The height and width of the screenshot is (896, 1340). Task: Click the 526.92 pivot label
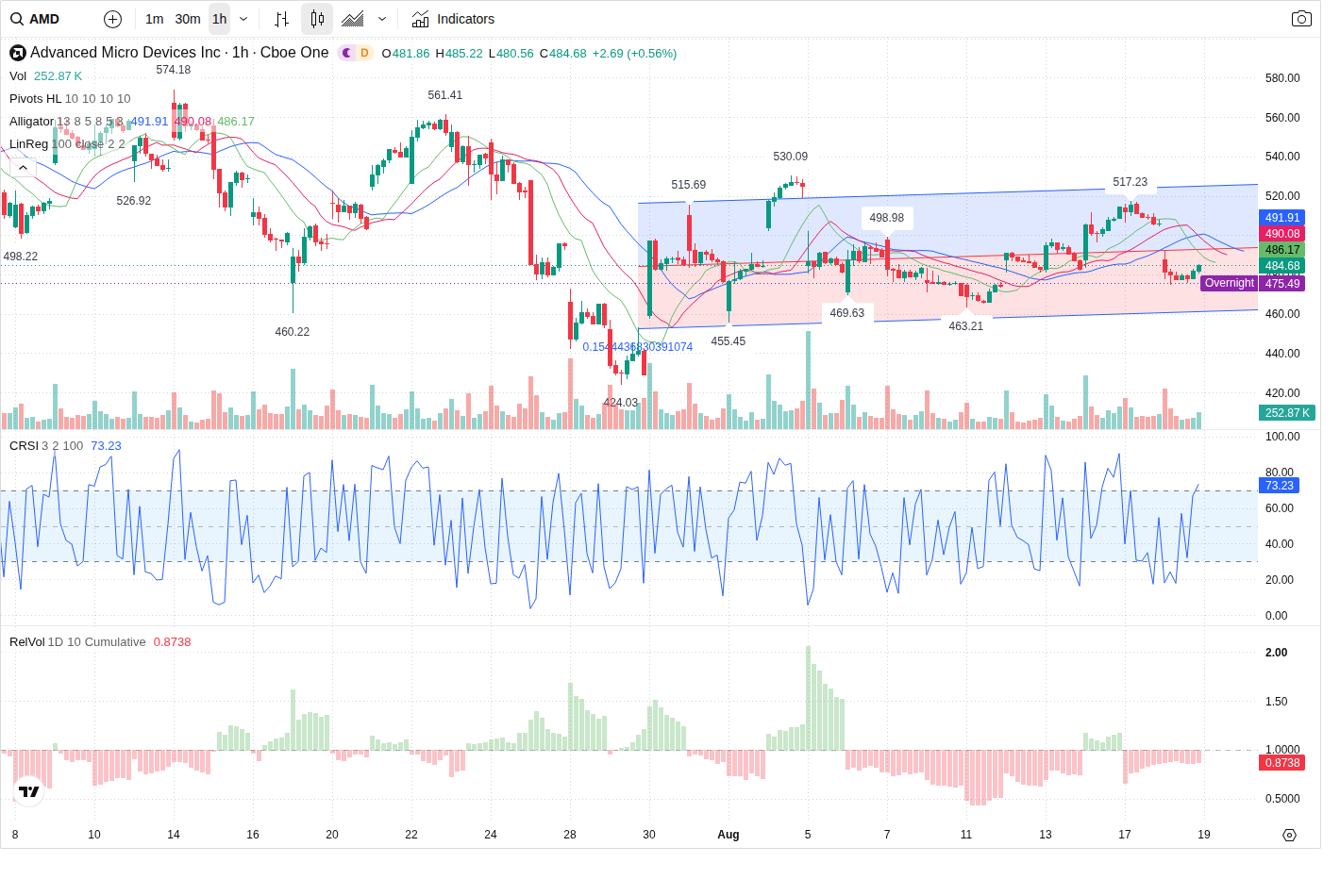coord(134,201)
